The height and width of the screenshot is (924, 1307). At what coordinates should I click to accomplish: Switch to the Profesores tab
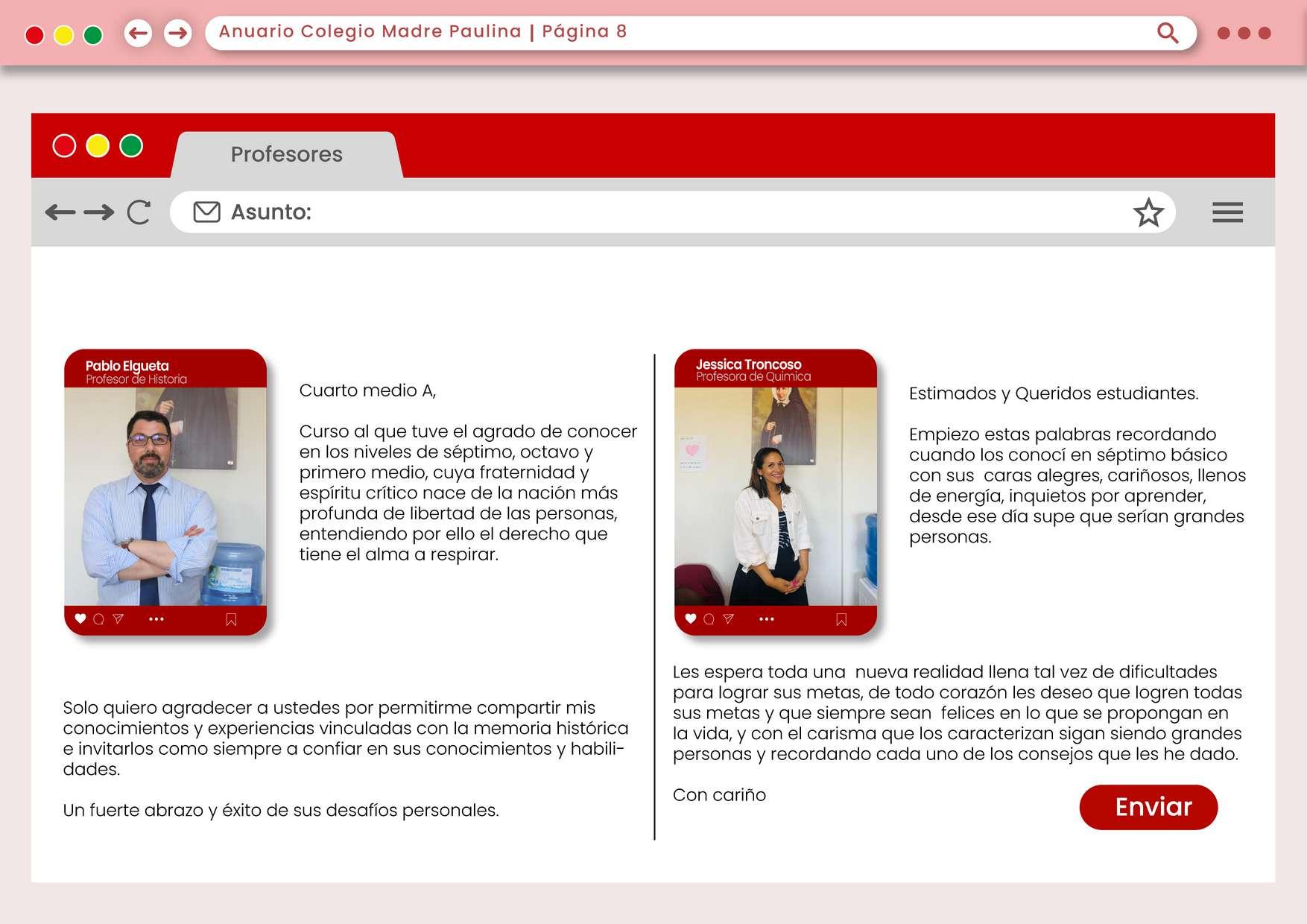[x=287, y=154]
